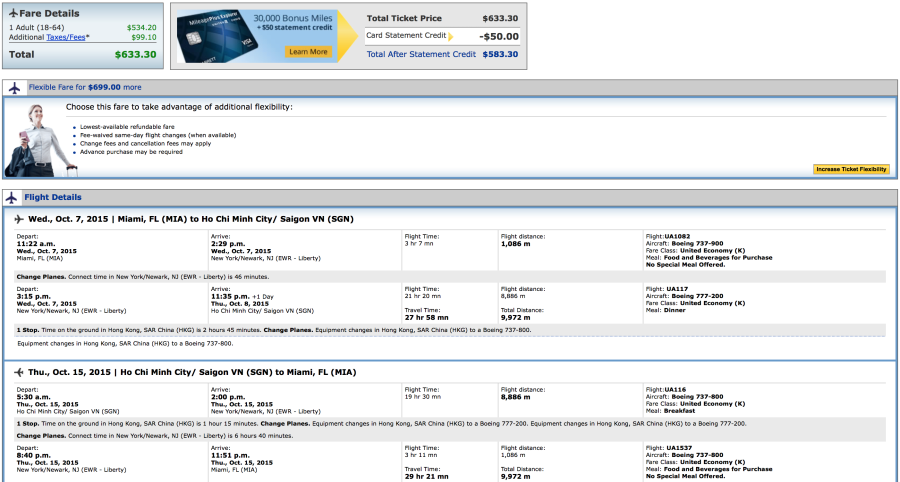
Task: Click flight number UA117
Action: [x=677, y=289]
